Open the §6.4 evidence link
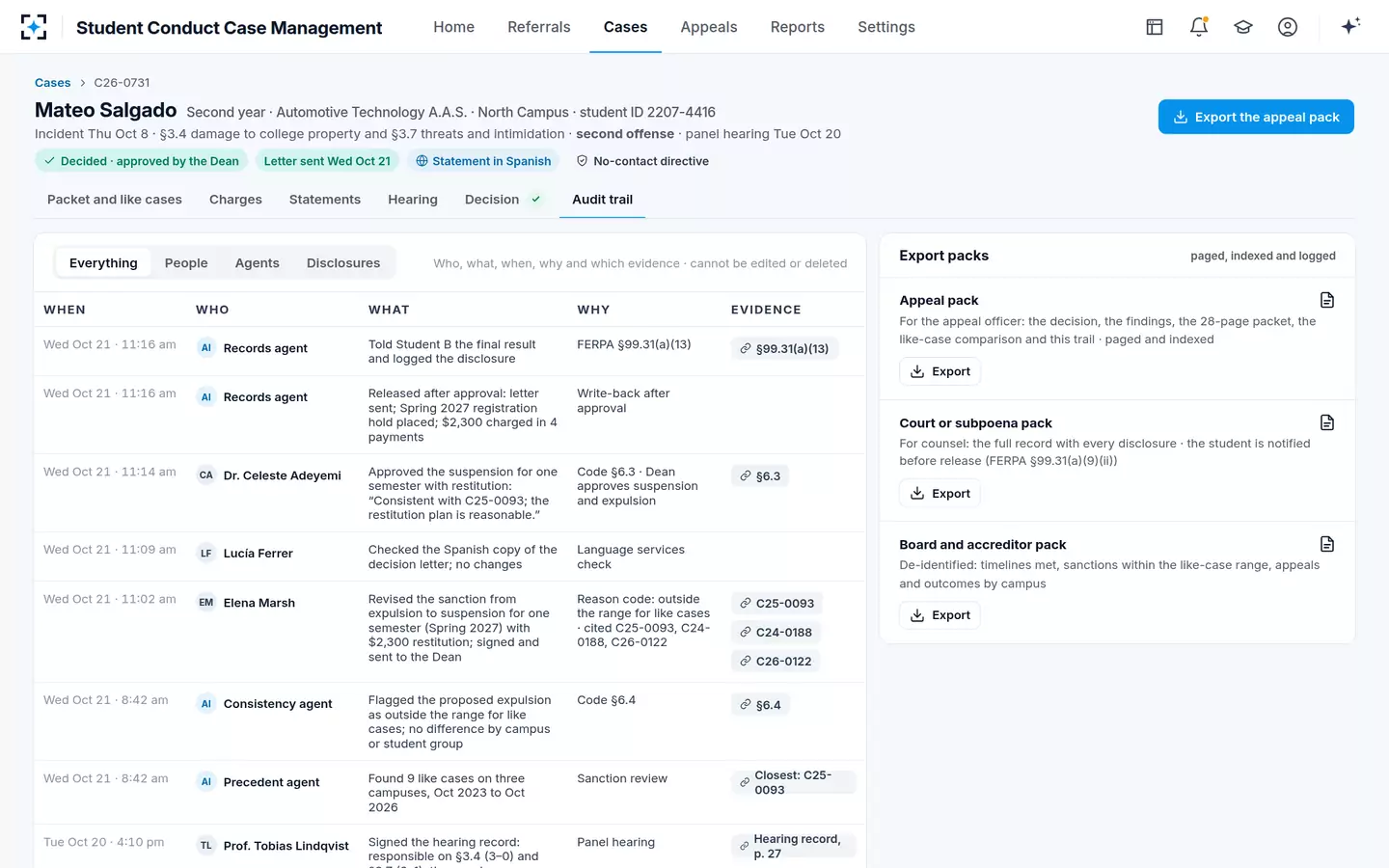1389x868 pixels. click(760, 705)
